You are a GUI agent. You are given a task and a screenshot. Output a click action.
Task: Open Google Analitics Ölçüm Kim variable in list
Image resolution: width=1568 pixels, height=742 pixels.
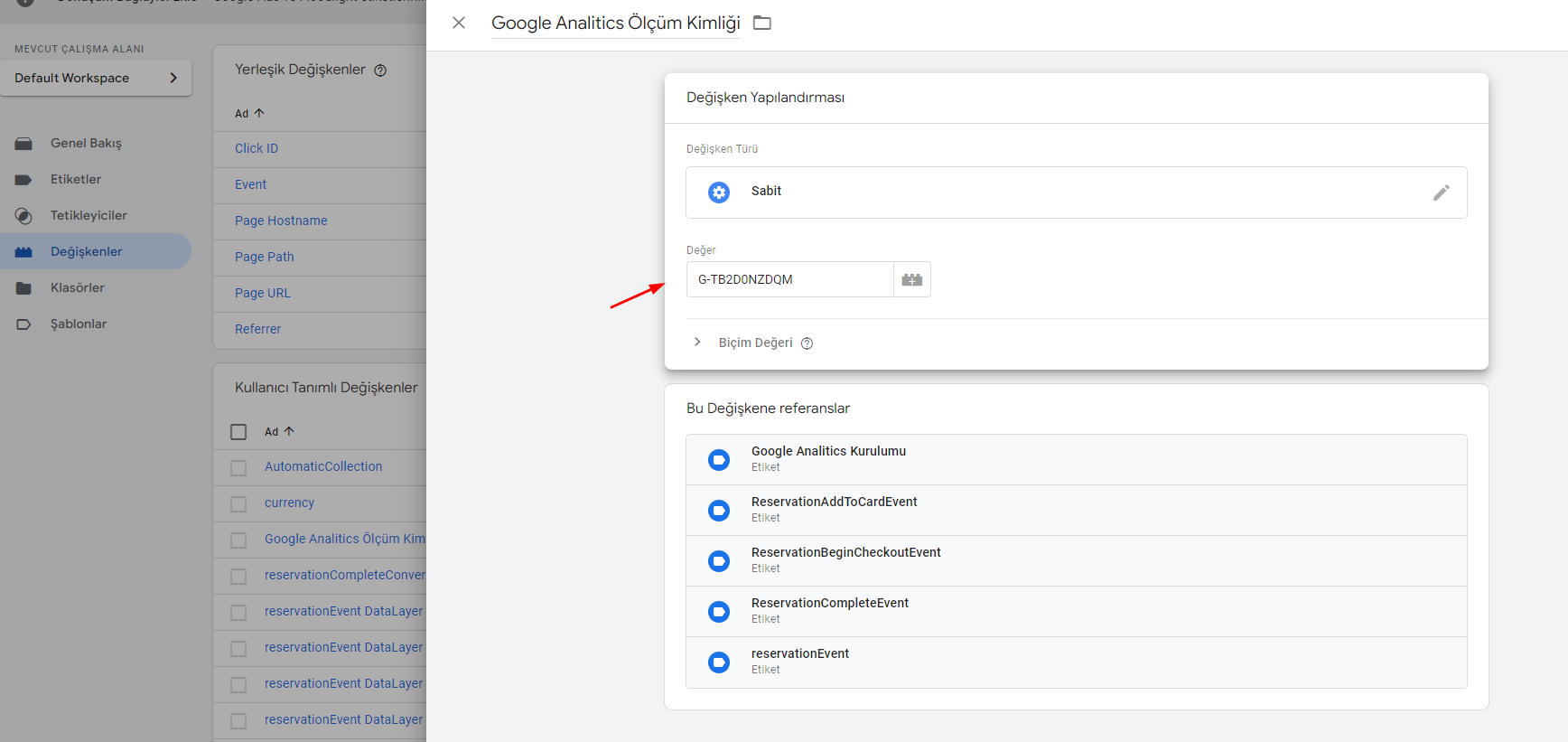(x=345, y=539)
